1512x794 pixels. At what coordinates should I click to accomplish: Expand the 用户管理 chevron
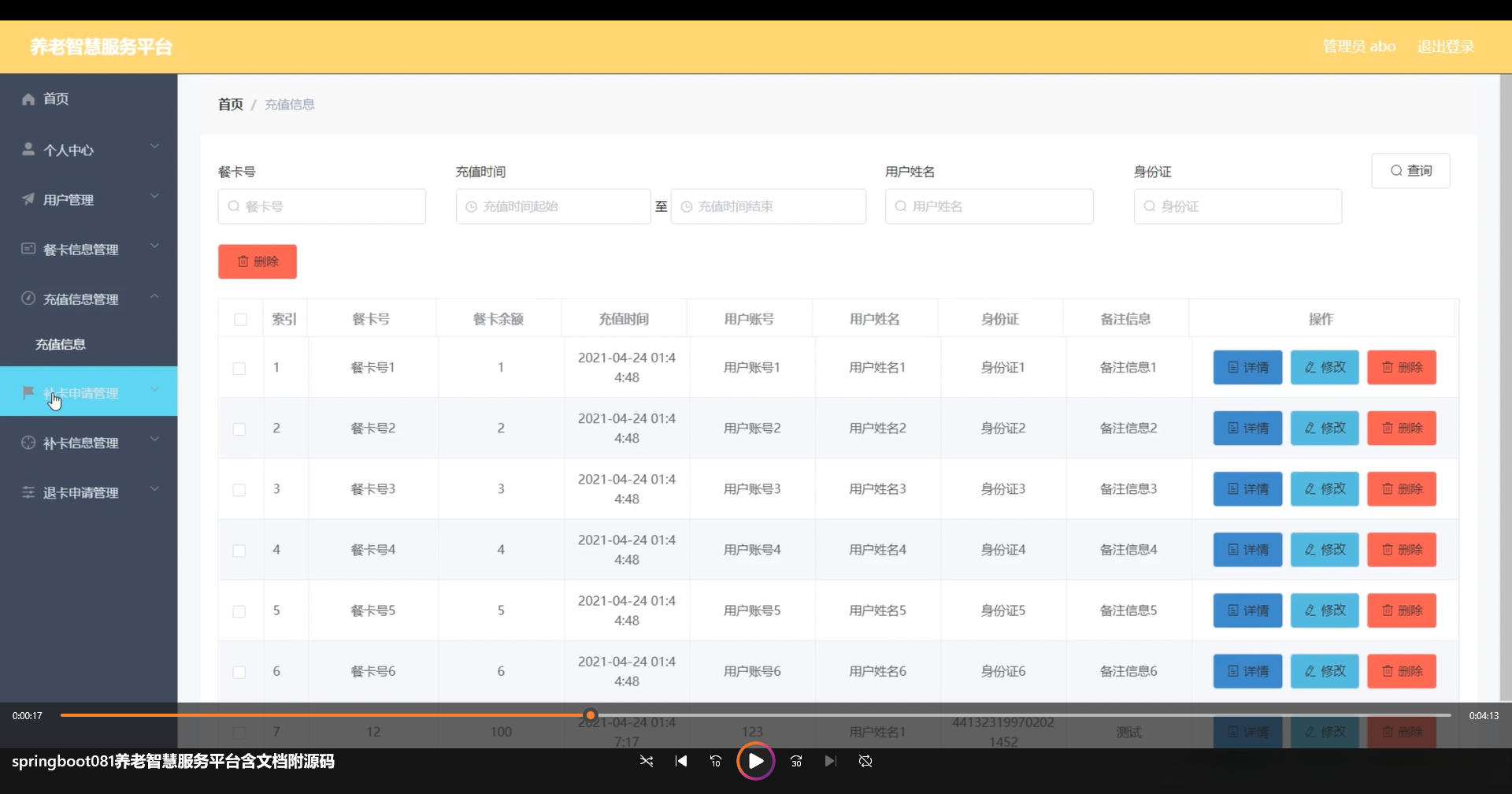click(x=154, y=196)
